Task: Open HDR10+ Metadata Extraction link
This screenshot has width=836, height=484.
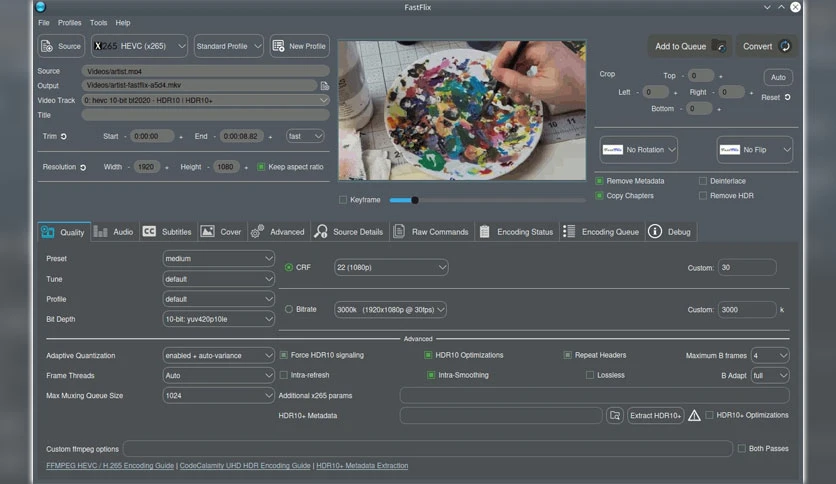Action: [362, 466]
